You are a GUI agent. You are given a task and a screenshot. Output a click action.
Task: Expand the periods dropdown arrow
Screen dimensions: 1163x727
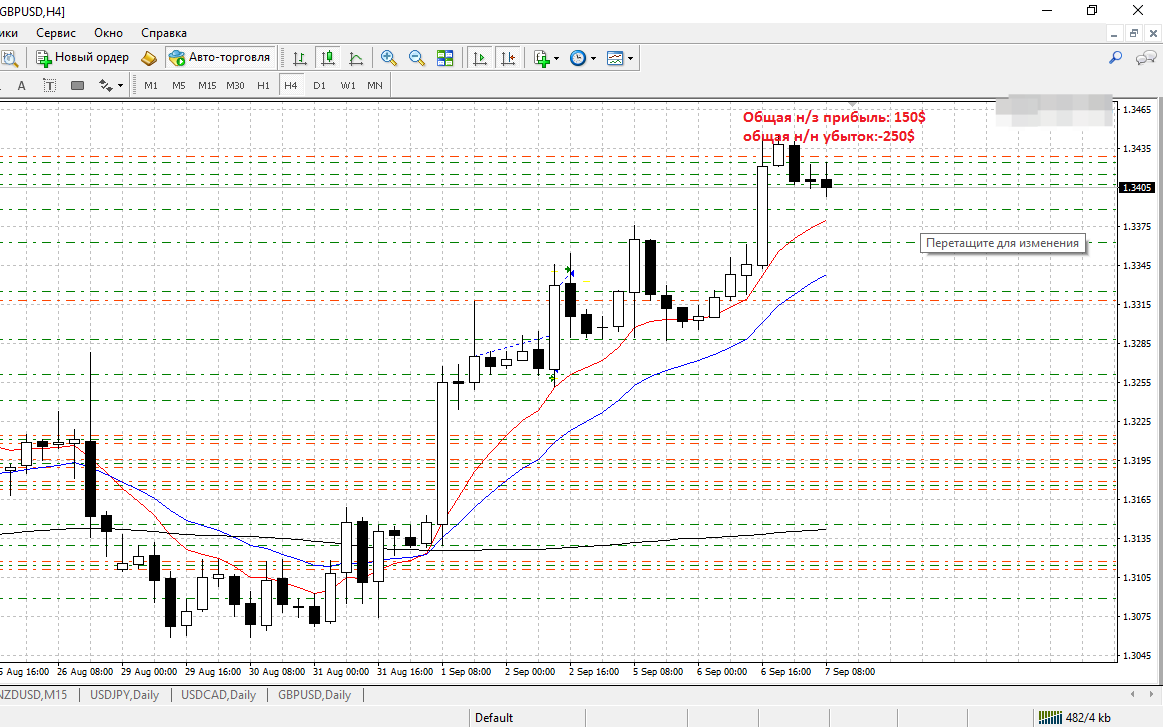[x=593, y=58]
